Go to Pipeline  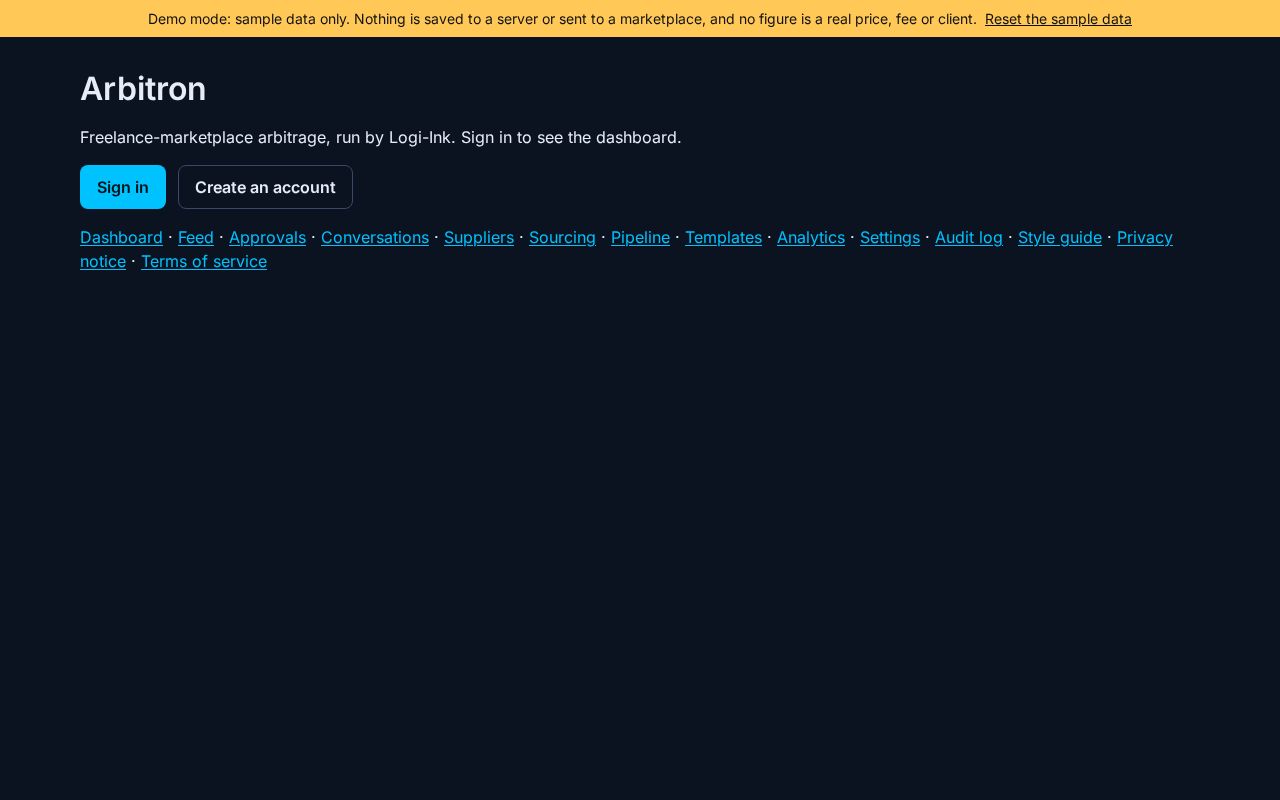coord(640,237)
